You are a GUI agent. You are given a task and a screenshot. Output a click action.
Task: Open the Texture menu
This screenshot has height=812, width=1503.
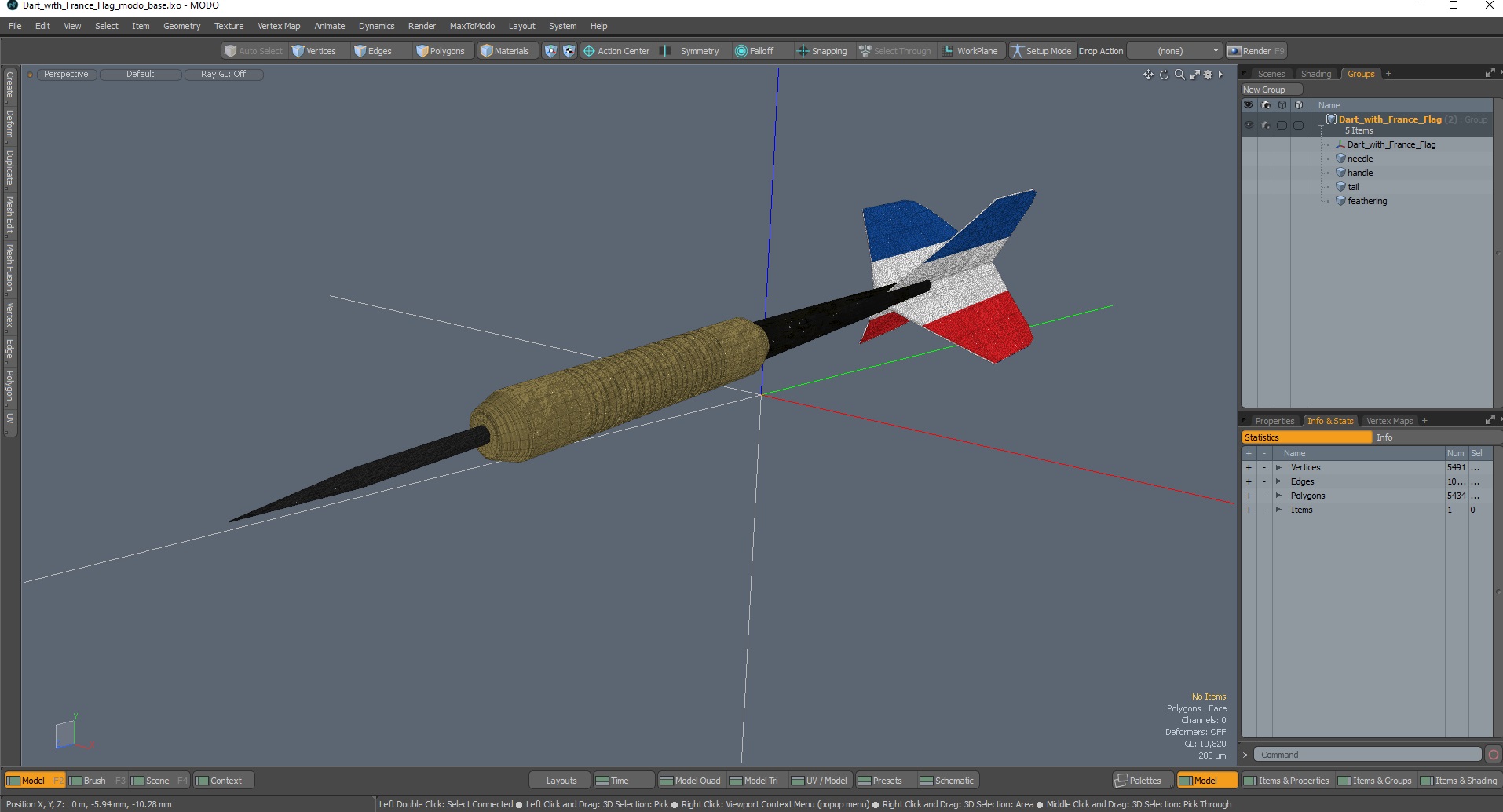point(229,26)
